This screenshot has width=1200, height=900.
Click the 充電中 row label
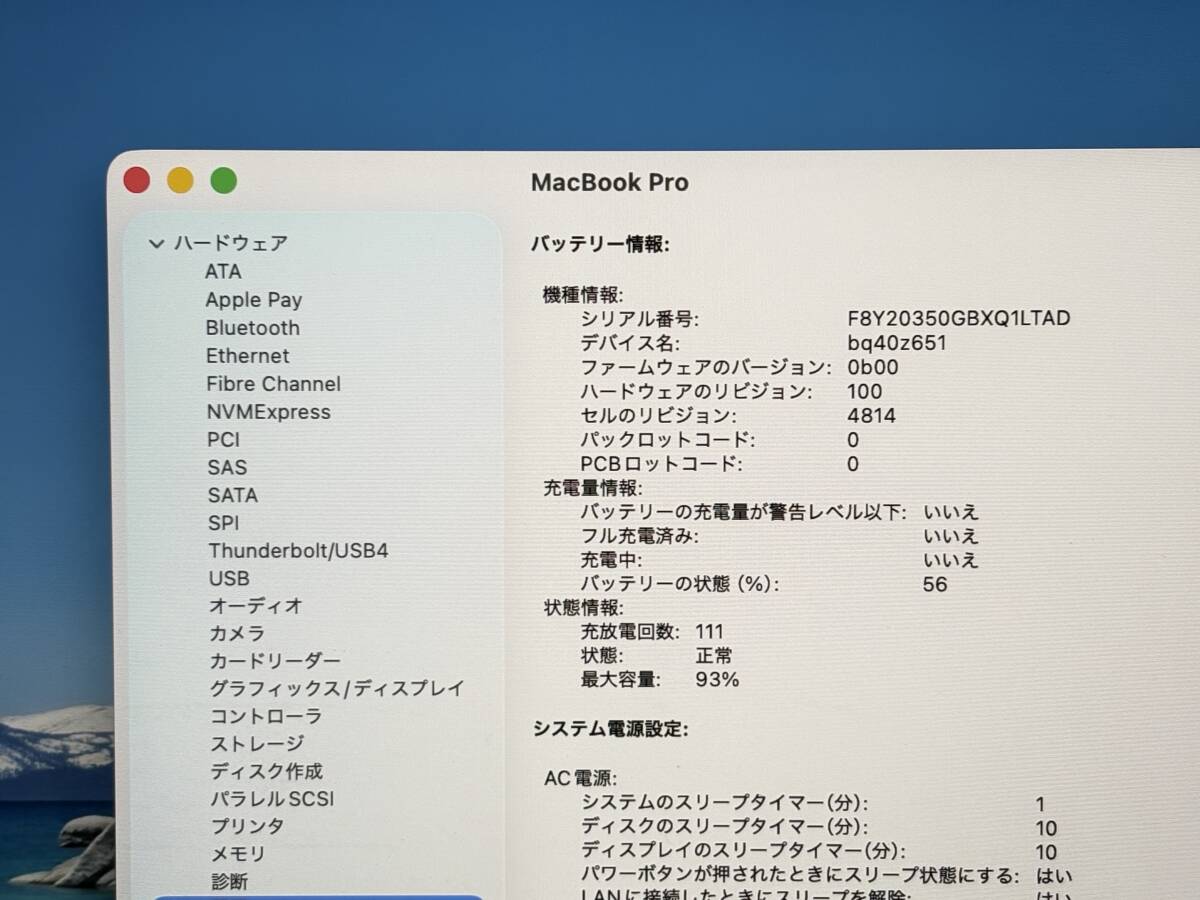(x=611, y=560)
